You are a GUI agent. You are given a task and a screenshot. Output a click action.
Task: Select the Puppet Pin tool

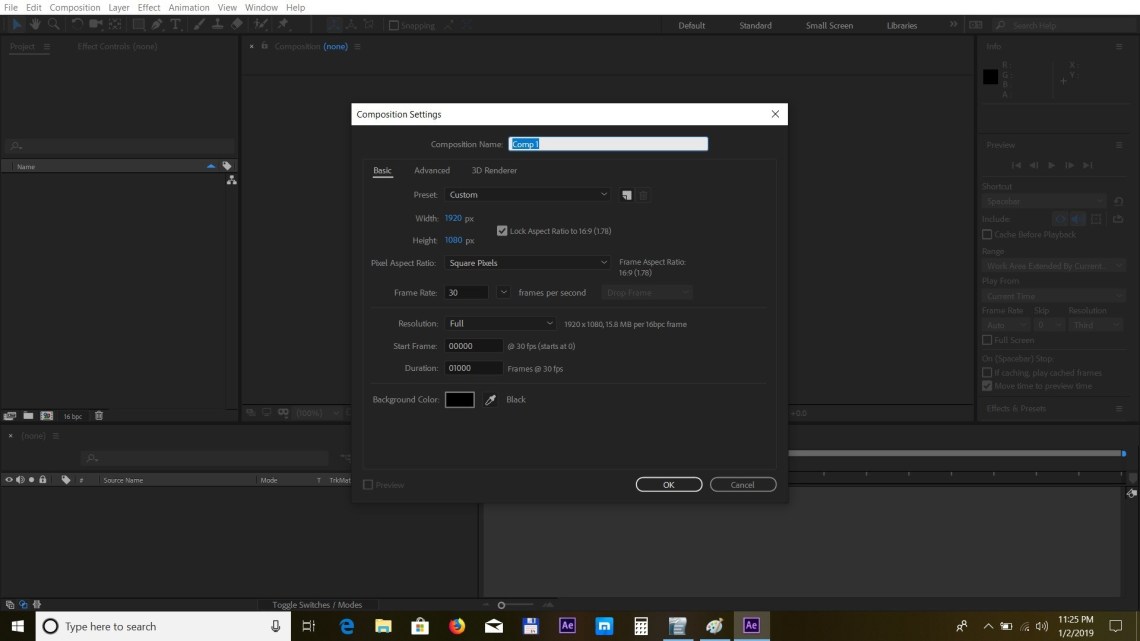point(284,25)
